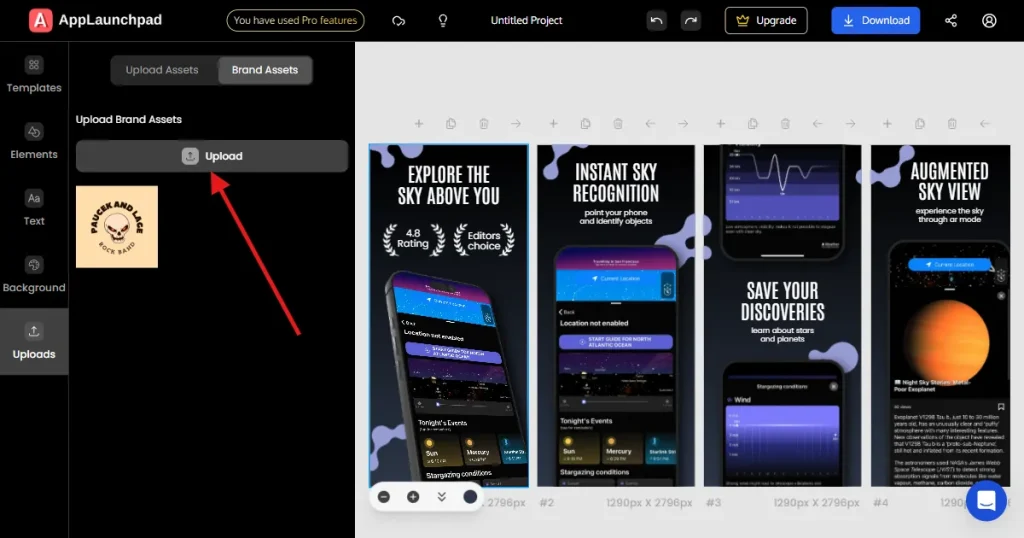This screenshot has height=538, width=1024.
Task: Zoom in the canvas with plus button
Action: pos(413,497)
